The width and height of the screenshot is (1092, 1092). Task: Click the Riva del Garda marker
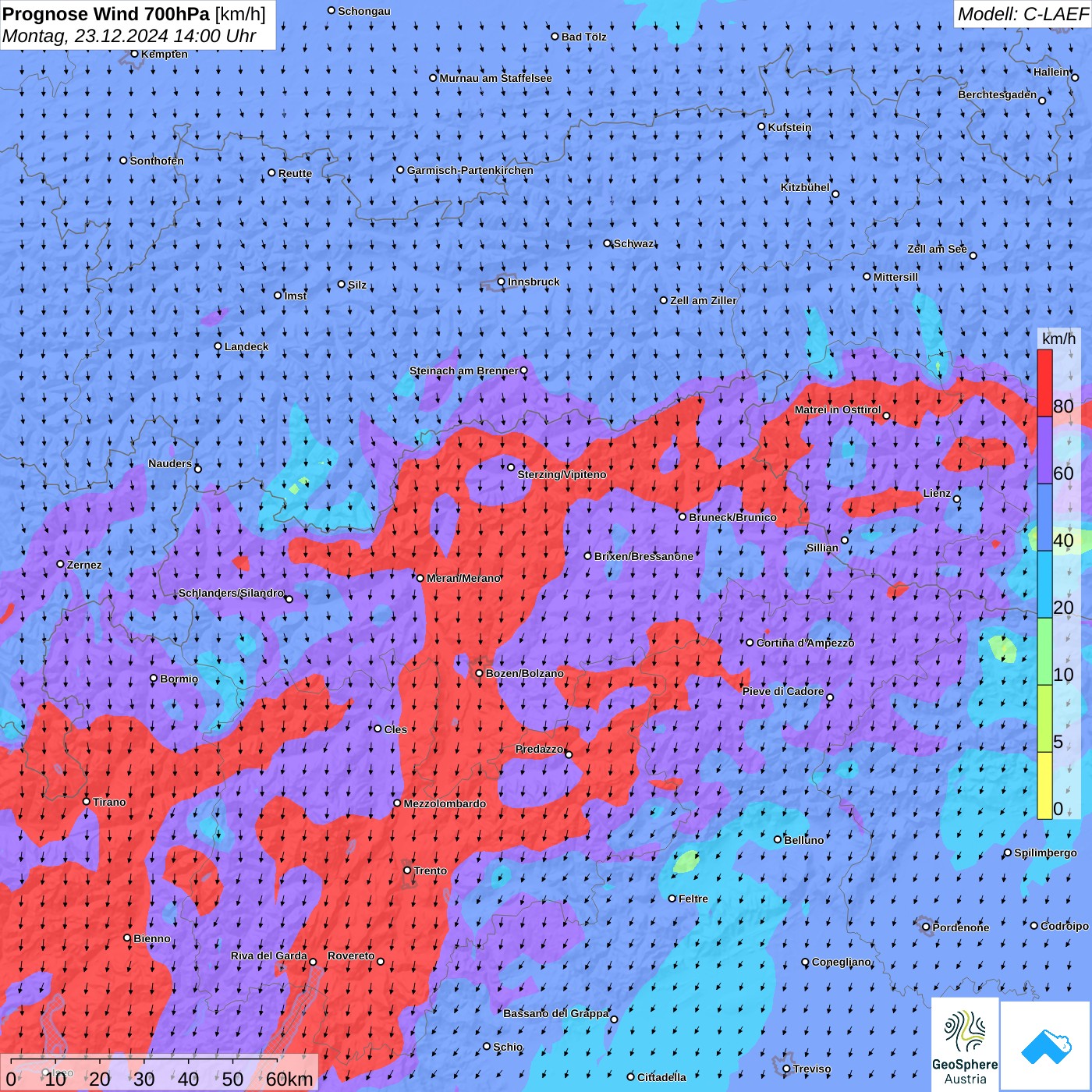313,962
